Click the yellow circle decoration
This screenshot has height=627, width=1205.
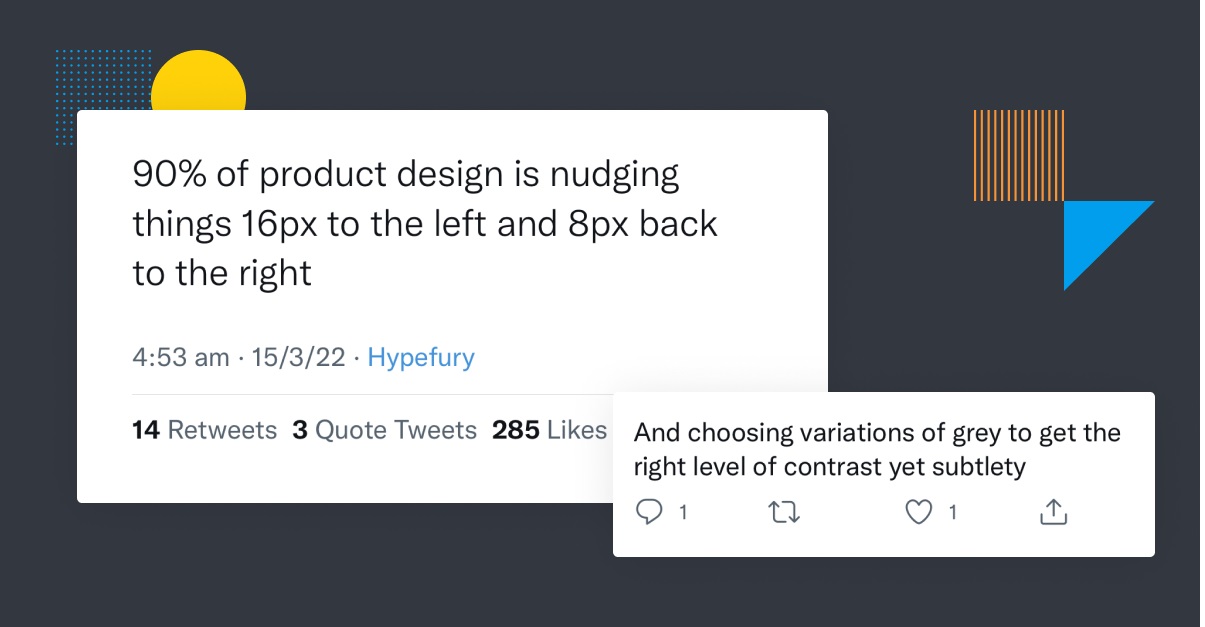[199, 81]
